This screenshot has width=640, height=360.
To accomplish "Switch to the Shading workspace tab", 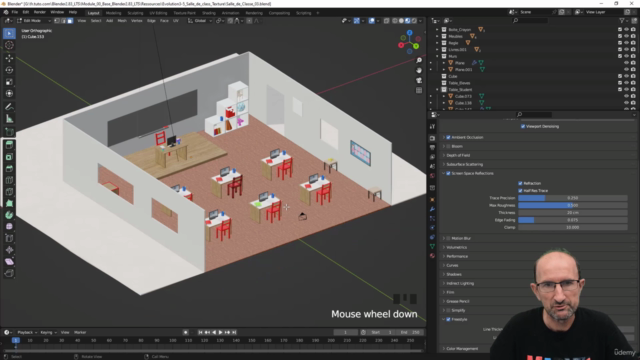I will pos(209,13).
